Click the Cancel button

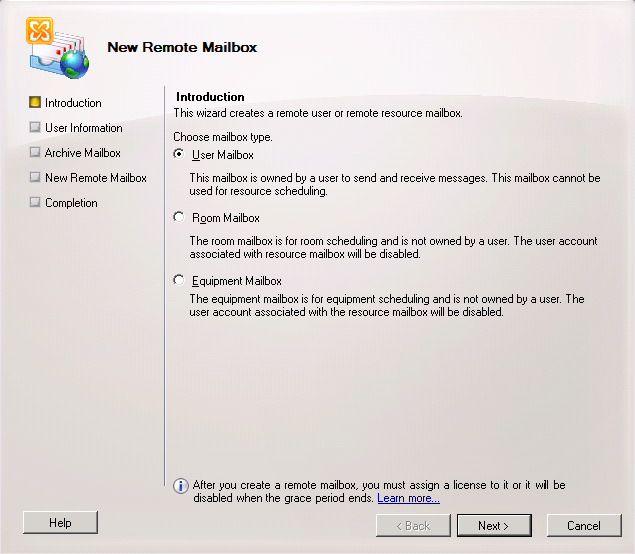584,525
